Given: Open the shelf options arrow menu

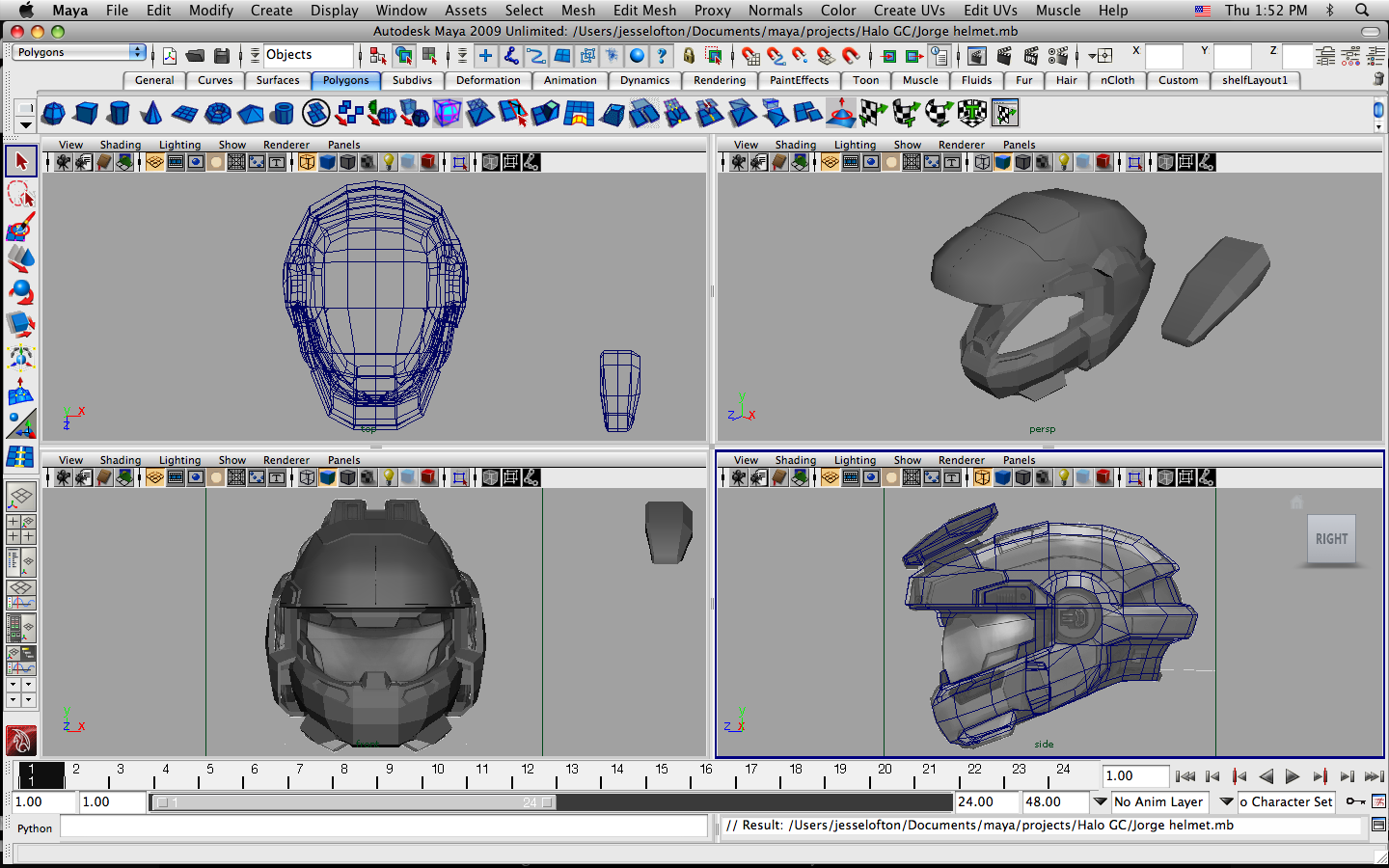Looking at the screenshot, I should pos(26,125).
